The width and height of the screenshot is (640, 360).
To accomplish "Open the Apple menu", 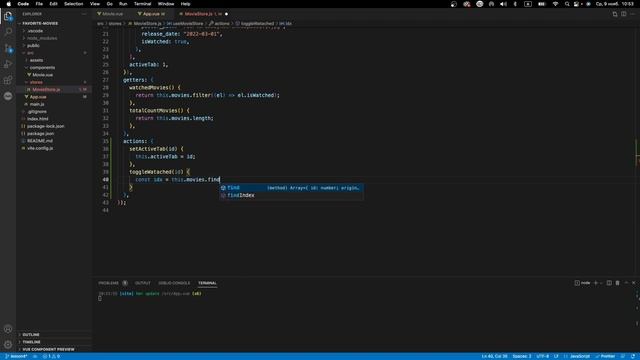I will [x=8, y=4].
